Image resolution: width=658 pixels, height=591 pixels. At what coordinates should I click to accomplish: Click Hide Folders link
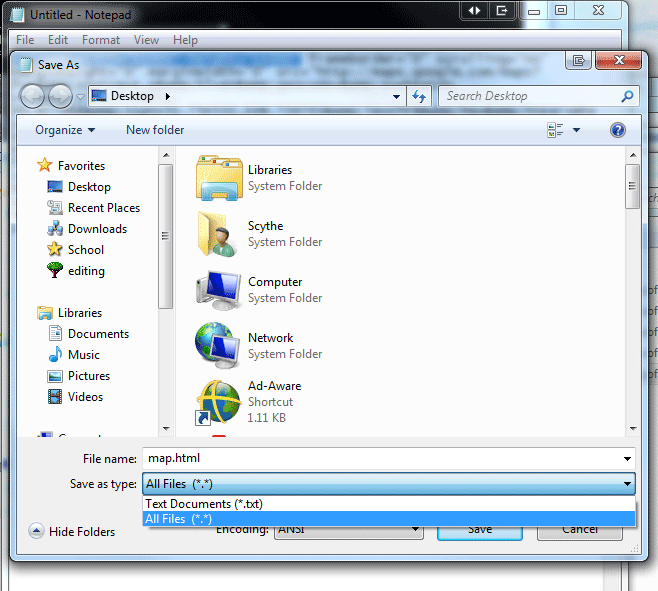[x=82, y=532]
